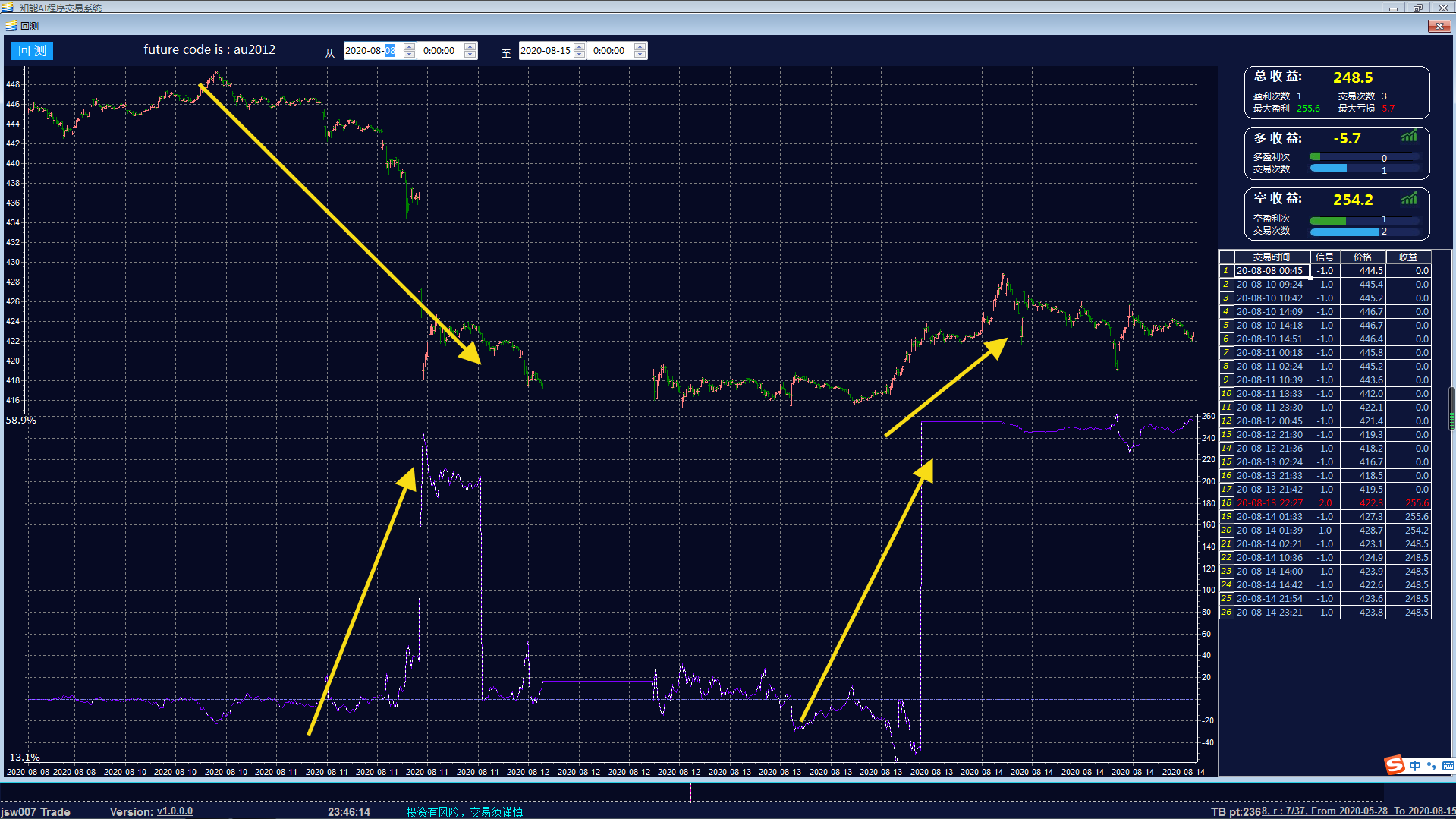Image resolution: width=1456 pixels, height=819 pixels.
Task: Click price cell 442.0 in row 10
Action: [x=1363, y=394]
